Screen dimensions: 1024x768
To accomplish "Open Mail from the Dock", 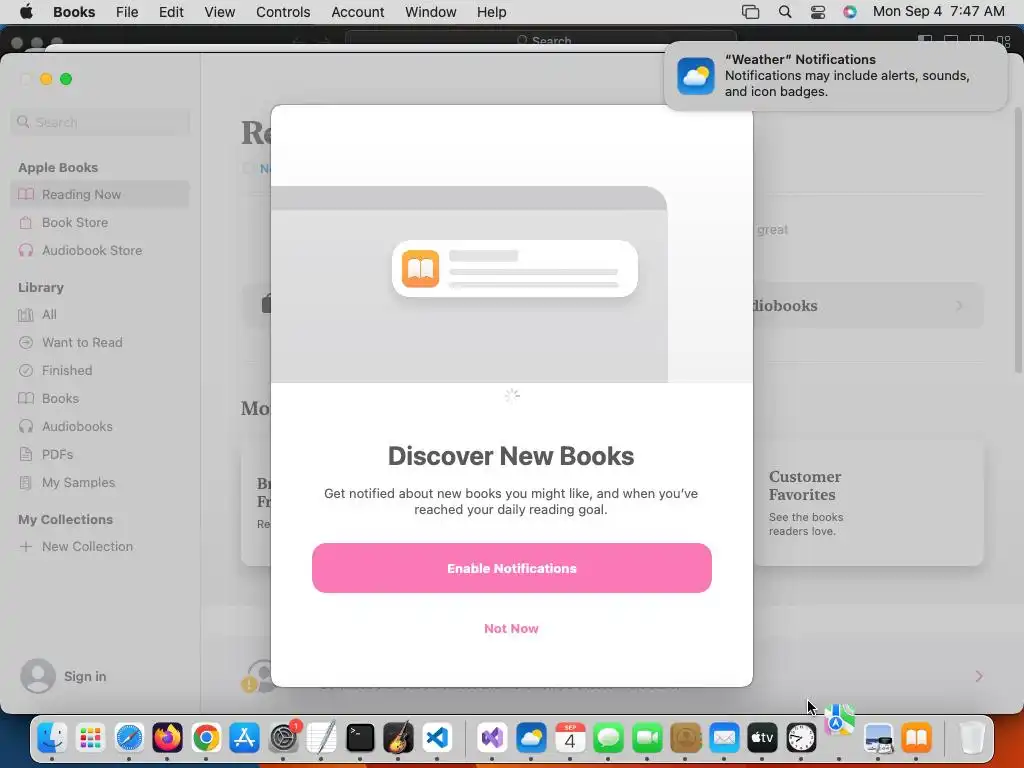I will point(724,738).
